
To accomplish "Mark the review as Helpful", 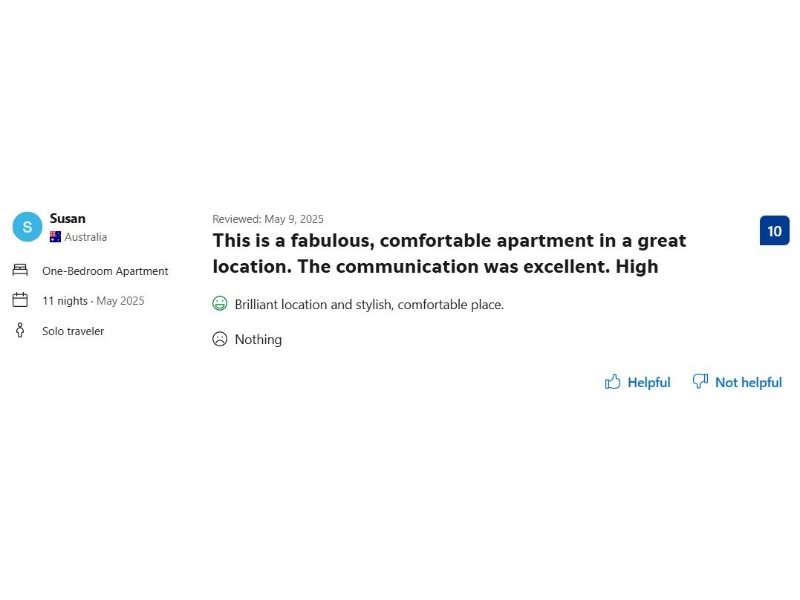I will (x=648, y=382).
